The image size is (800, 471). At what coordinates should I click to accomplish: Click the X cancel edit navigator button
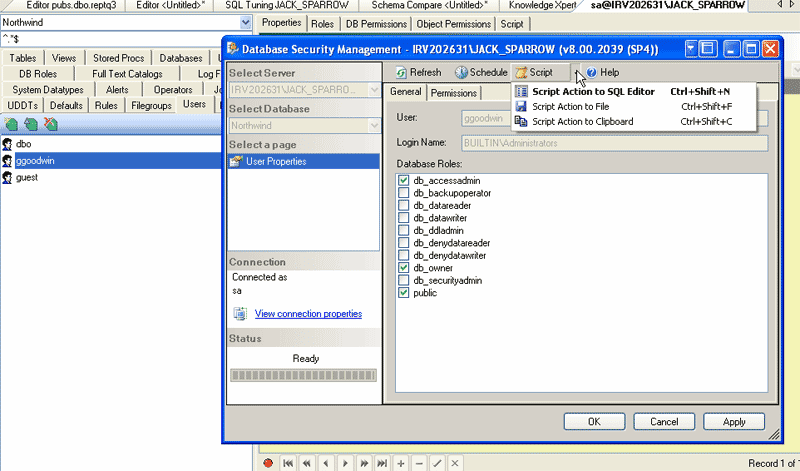[x=455, y=463]
